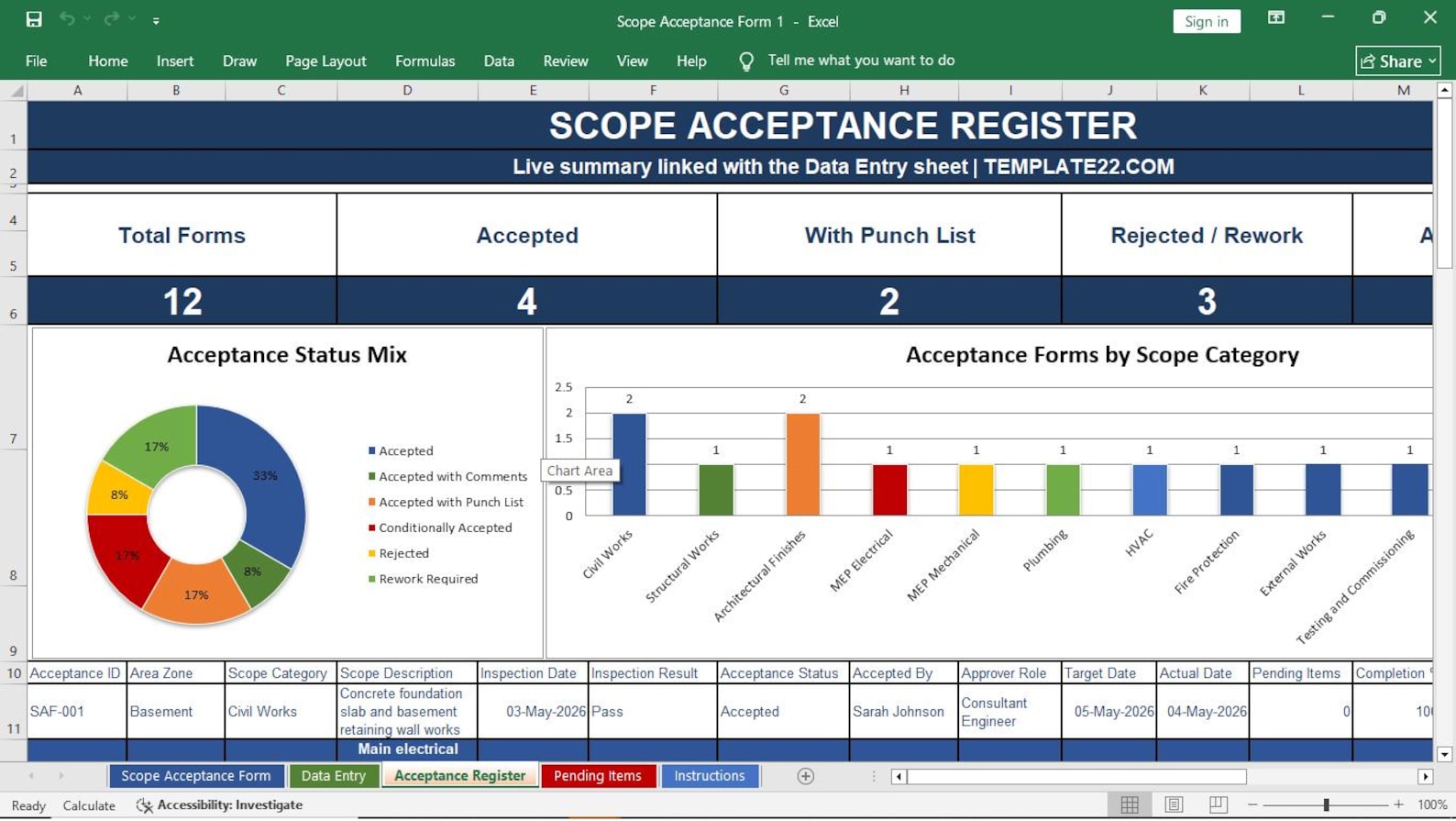Click the Ribbon Display Options icon

[x=1275, y=18]
